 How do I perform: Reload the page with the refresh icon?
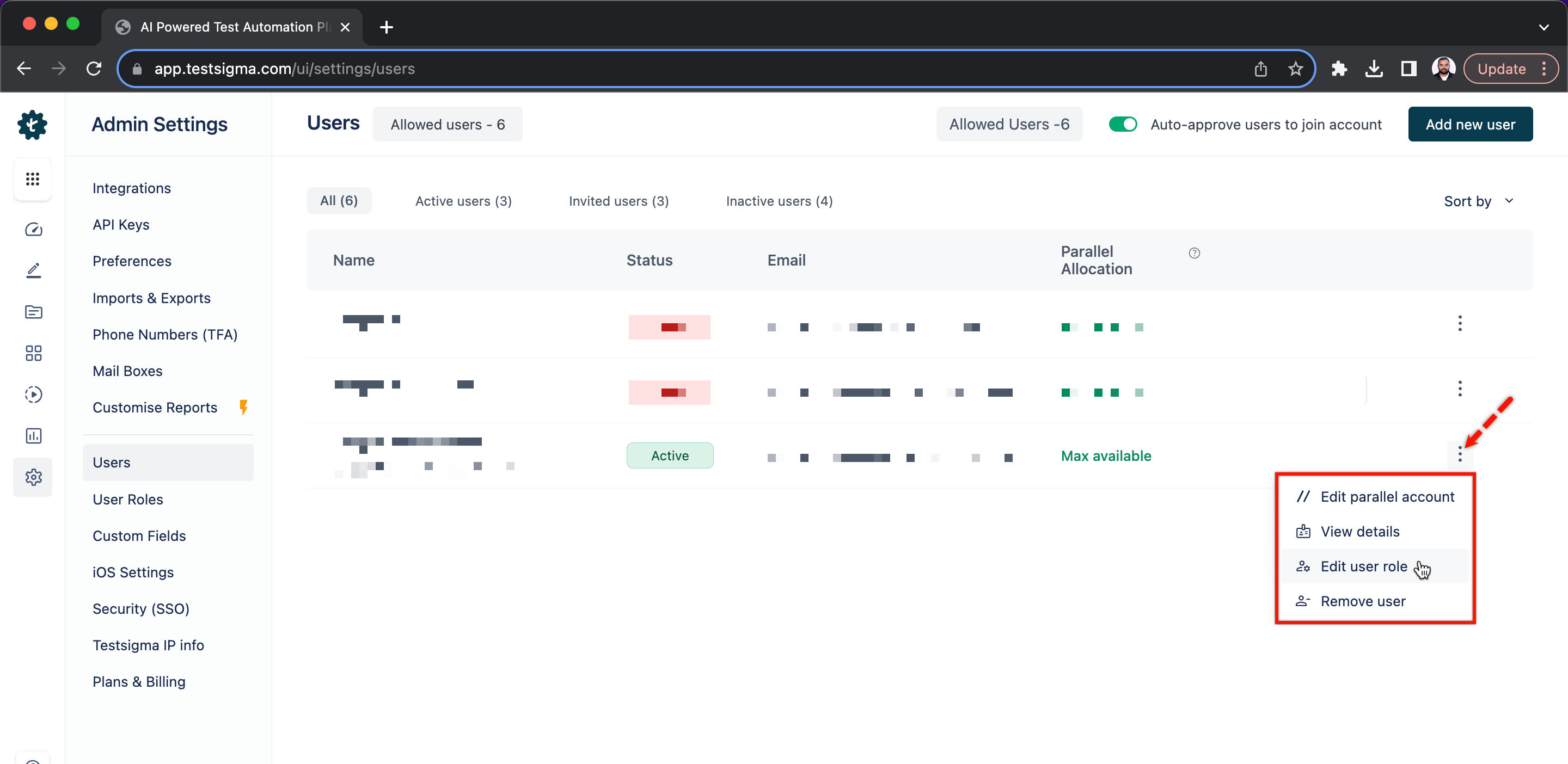94,68
